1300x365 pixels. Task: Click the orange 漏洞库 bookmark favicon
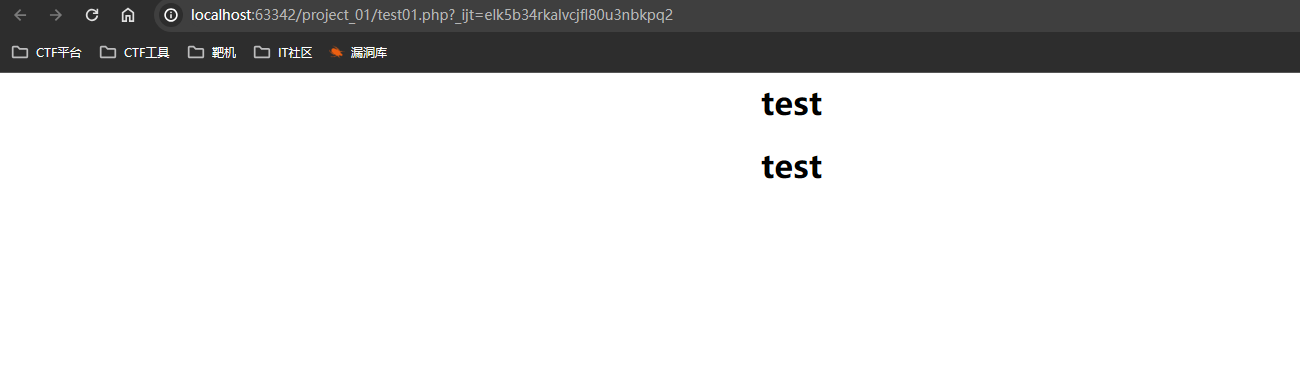[337, 52]
